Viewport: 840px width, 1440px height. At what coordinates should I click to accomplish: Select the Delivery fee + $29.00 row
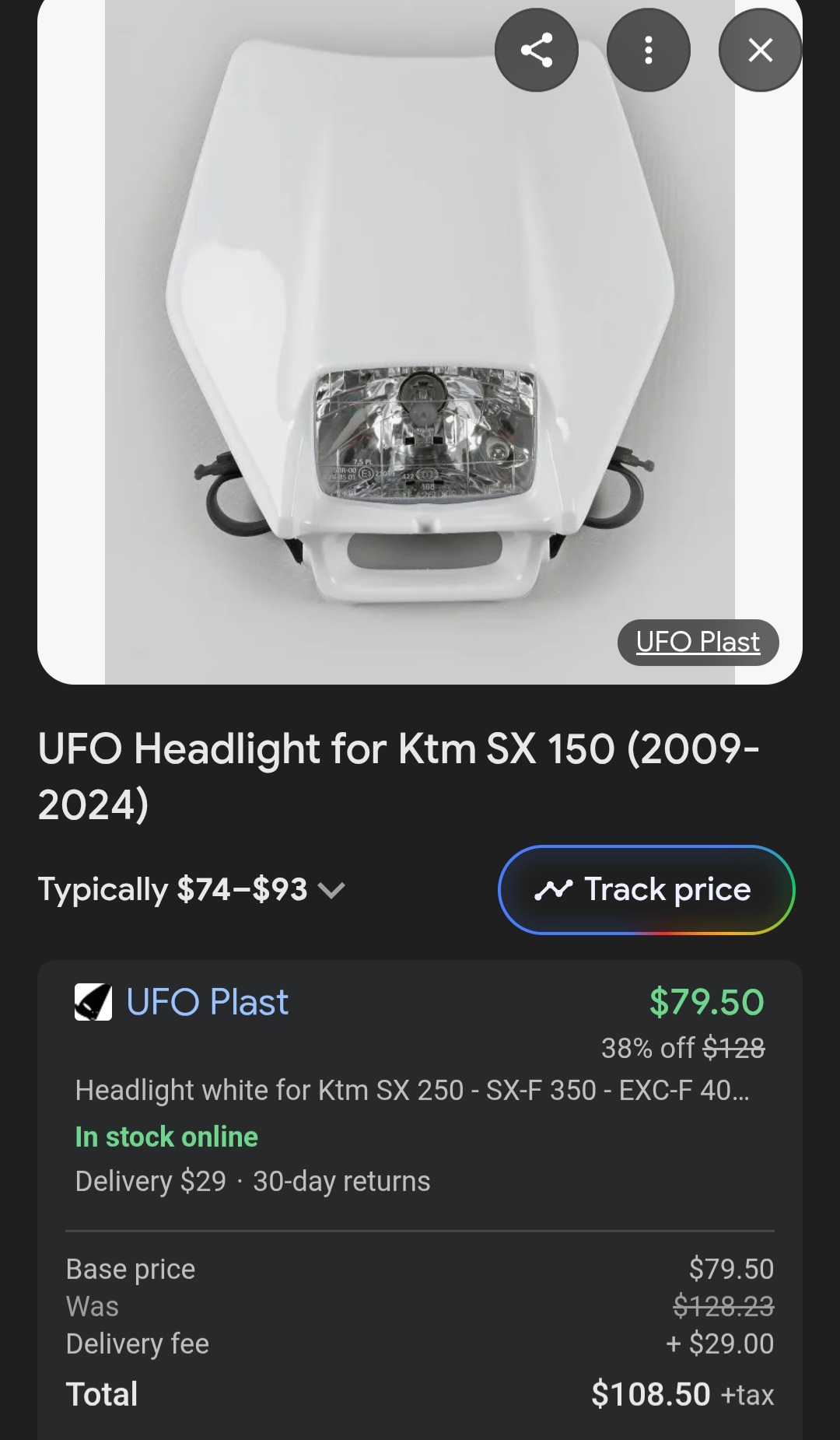point(420,1344)
